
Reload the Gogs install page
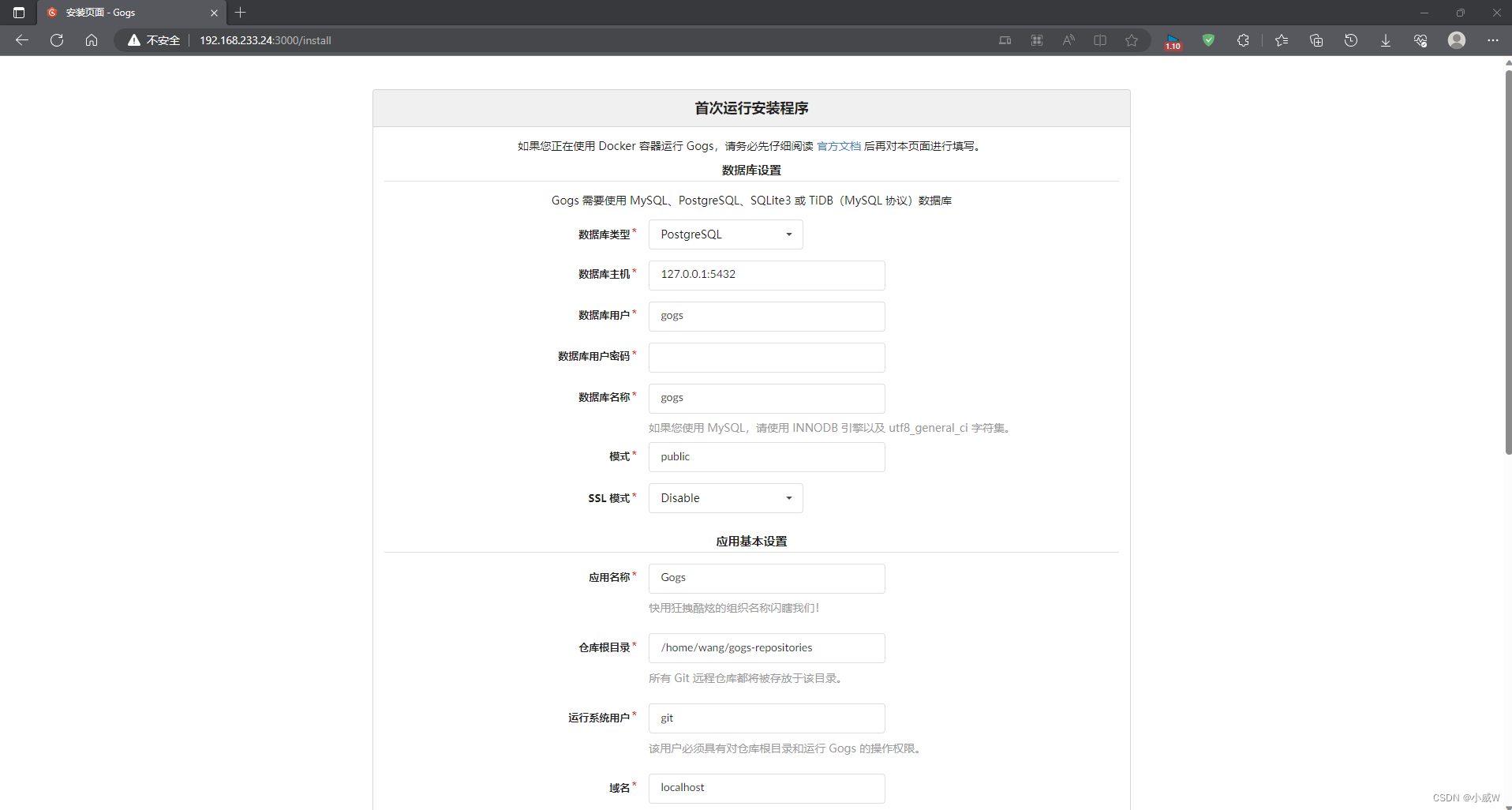coord(57,40)
